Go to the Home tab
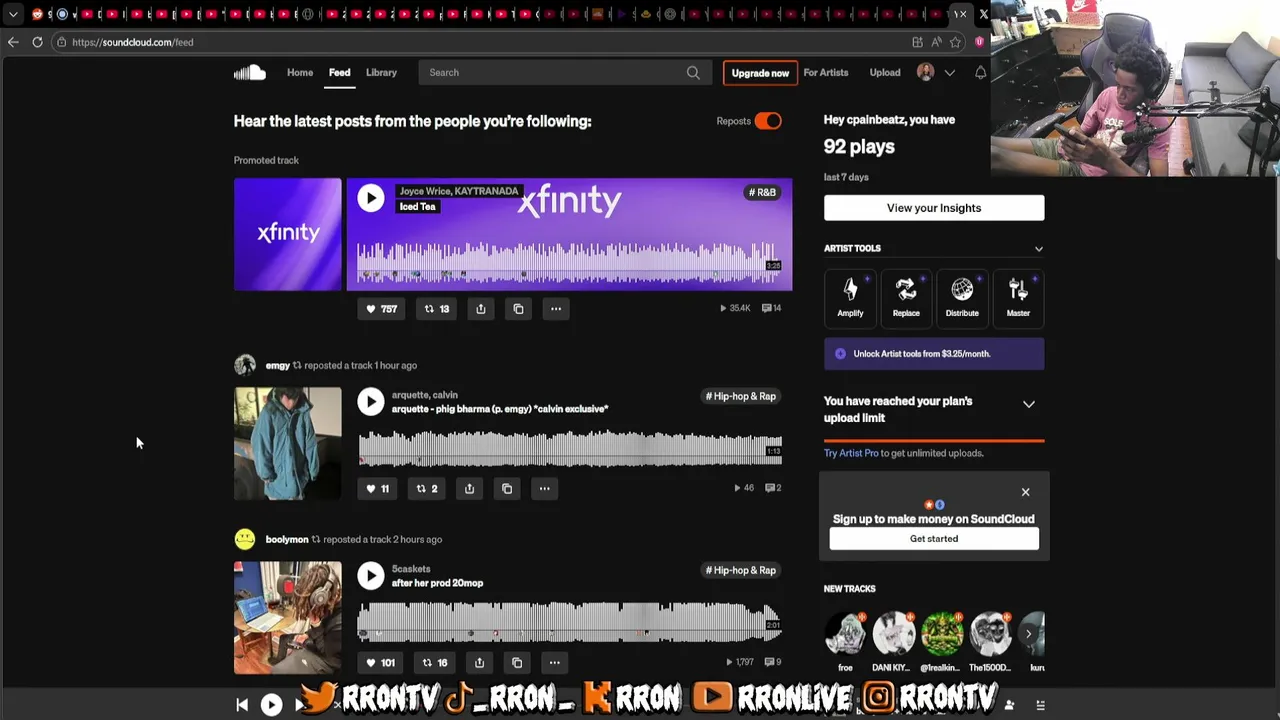 (x=300, y=72)
